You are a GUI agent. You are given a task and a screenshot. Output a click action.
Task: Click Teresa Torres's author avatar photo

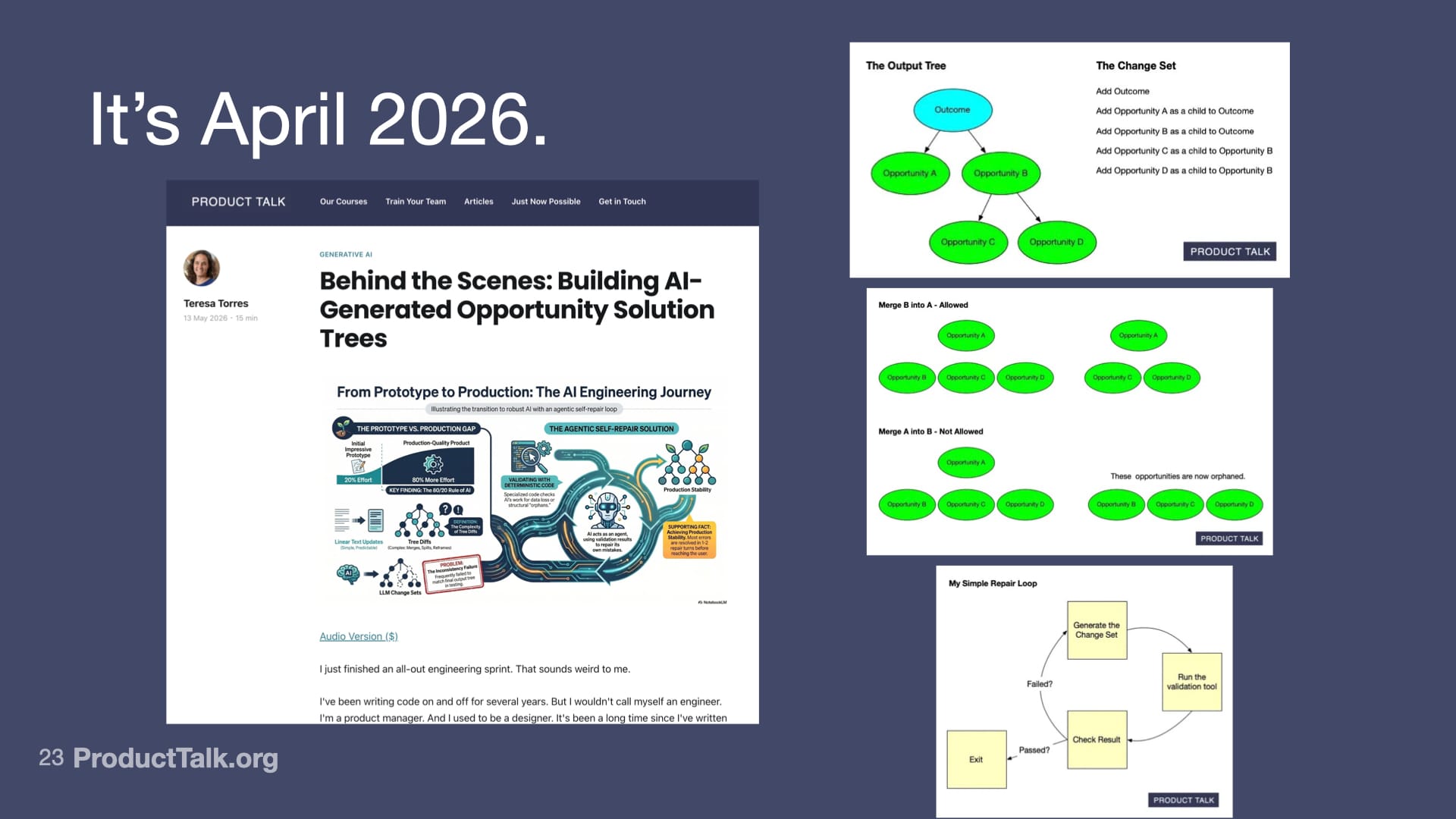pyautogui.click(x=202, y=268)
